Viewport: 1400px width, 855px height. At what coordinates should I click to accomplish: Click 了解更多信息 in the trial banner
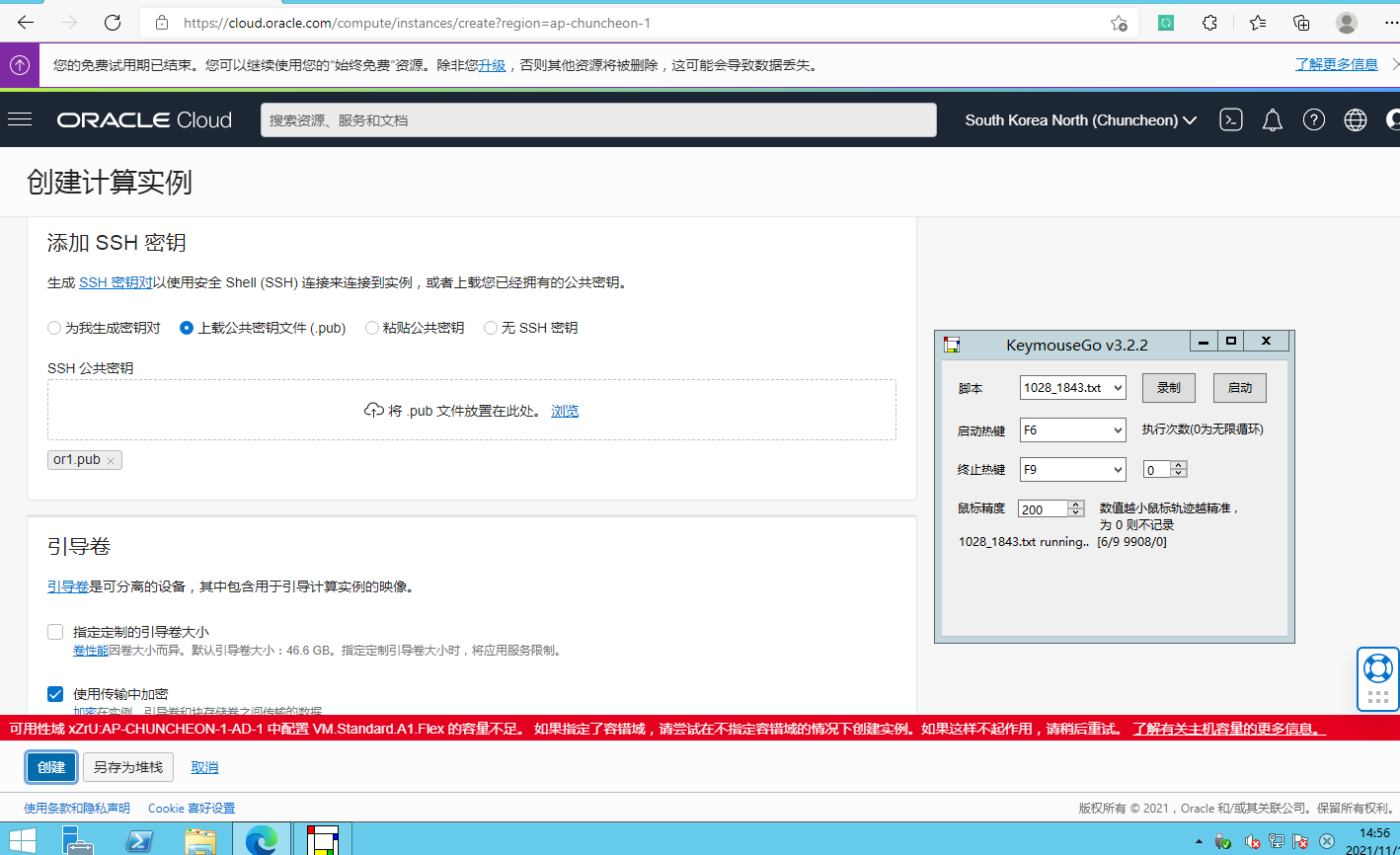[x=1337, y=64]
